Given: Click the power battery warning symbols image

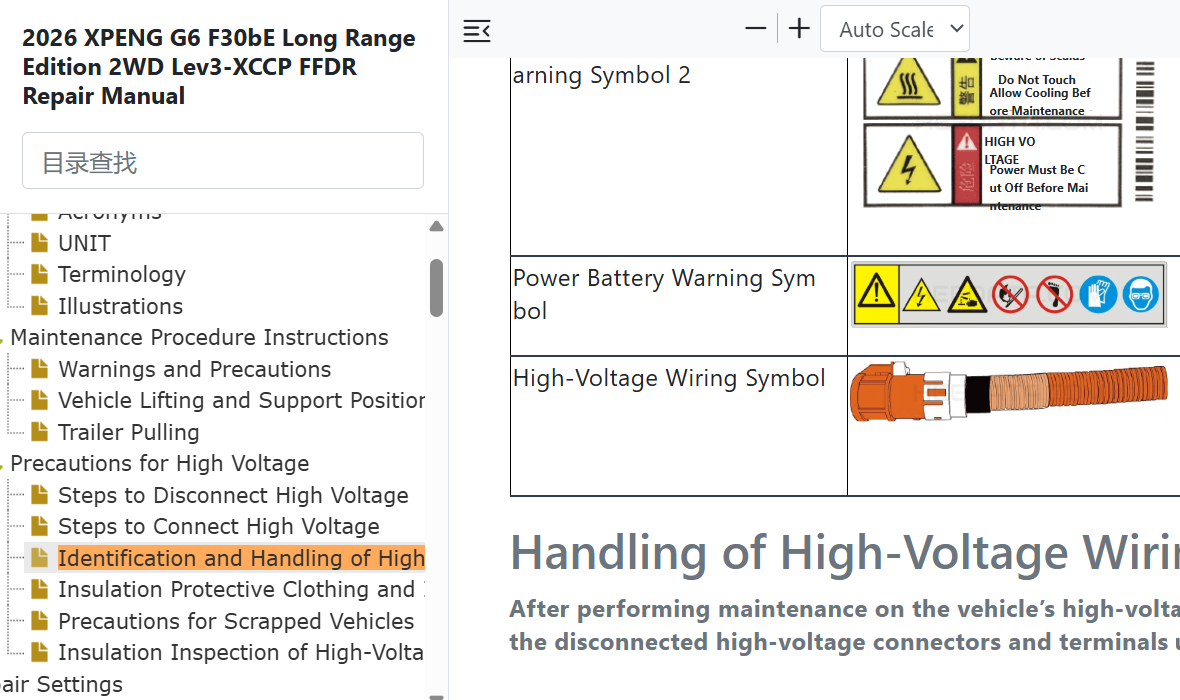Looking at the screenshot, I should (1009, 294).
